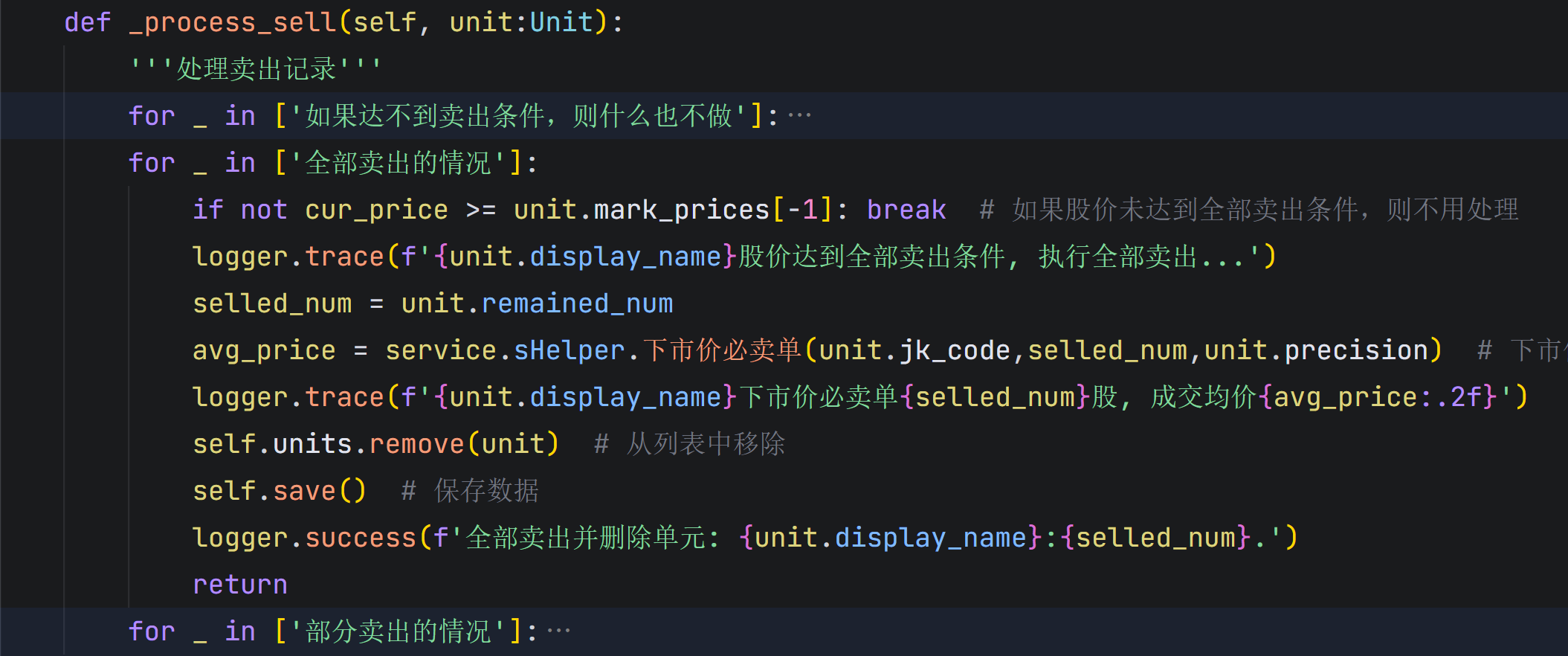Click '全部卖出并删除单元' in success message
Screen dimensions: 1568x656
[x=586, y=538]
